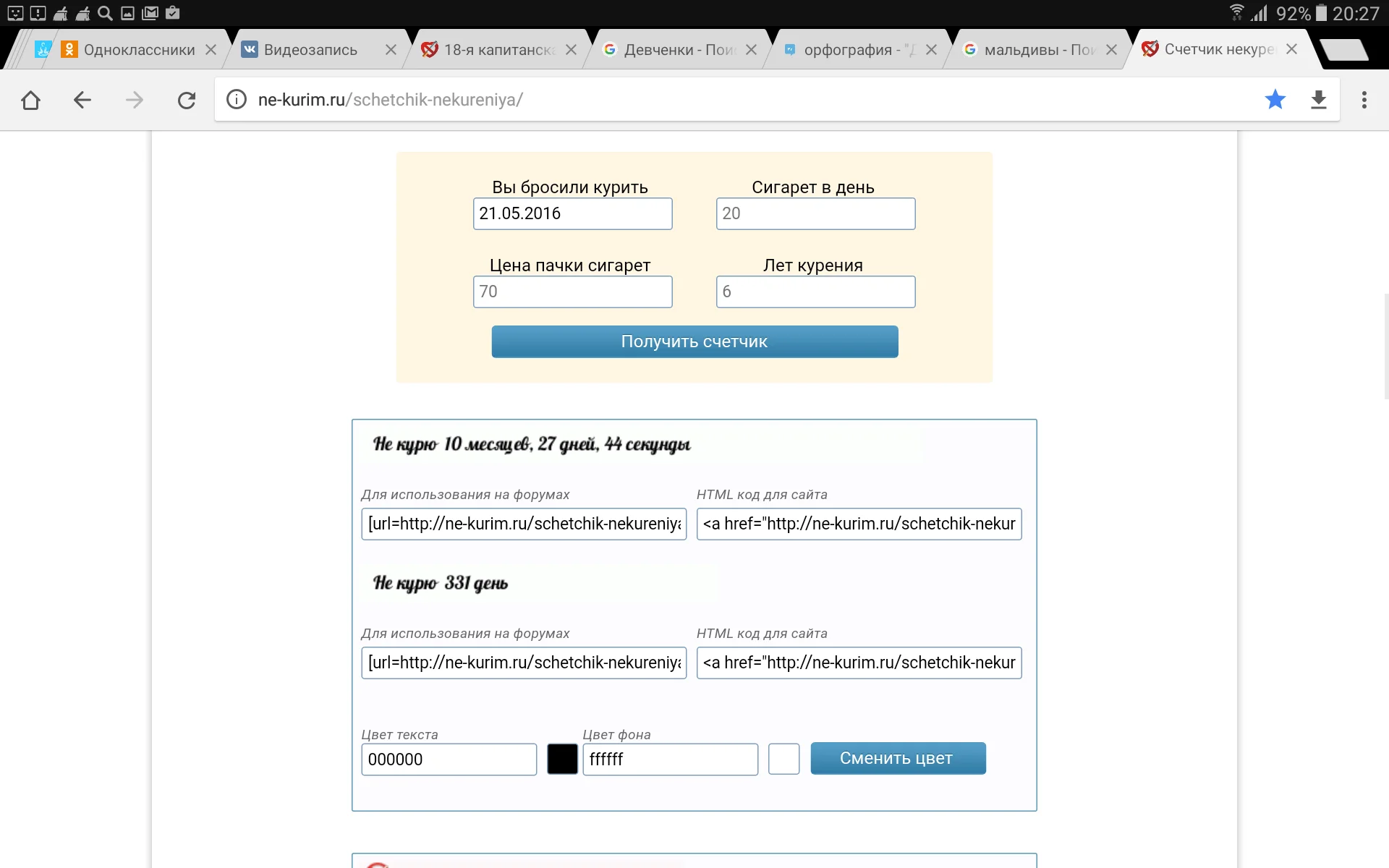Reload the current page
This screenshot has height=868, width=1389.
point(187,100)
